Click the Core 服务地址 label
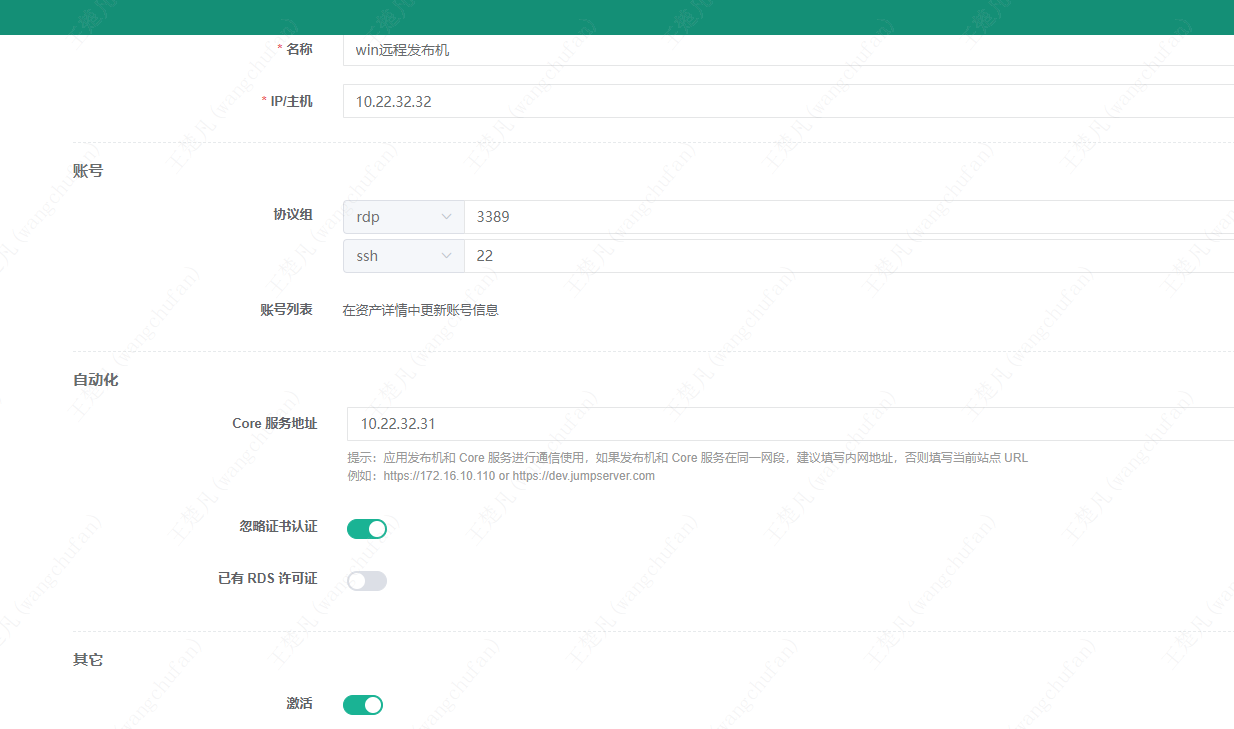 275,423
